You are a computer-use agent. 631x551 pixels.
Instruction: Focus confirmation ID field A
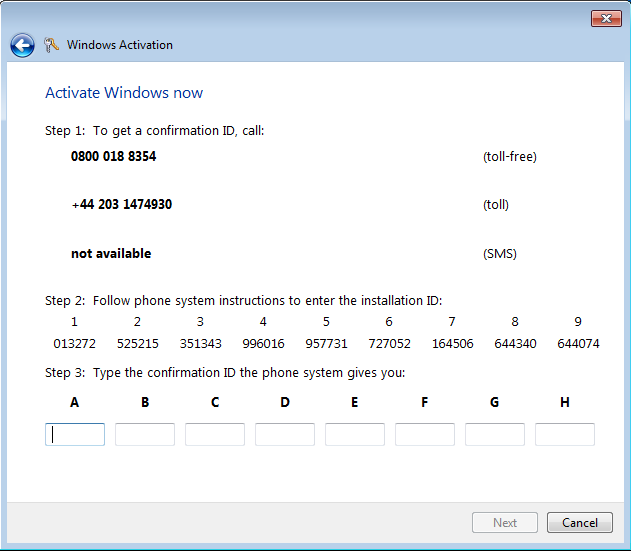[75, 434]
